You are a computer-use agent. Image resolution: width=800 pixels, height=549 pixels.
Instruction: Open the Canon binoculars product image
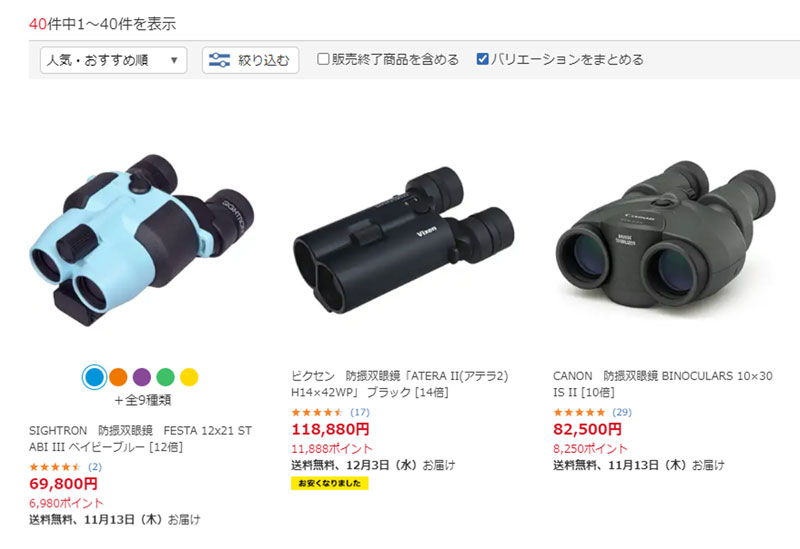point(665,235)
